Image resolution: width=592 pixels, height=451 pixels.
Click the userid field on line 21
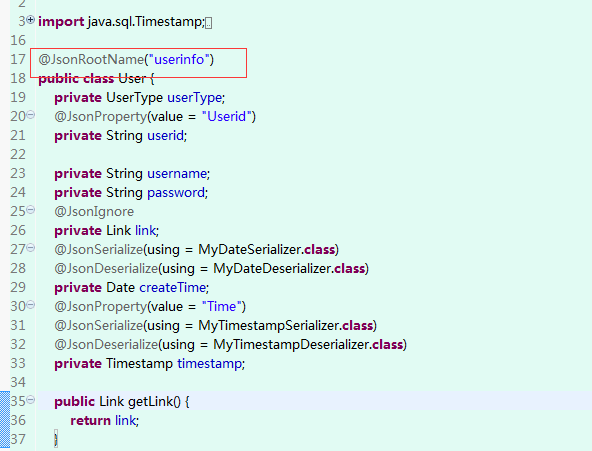coord(165,135)
